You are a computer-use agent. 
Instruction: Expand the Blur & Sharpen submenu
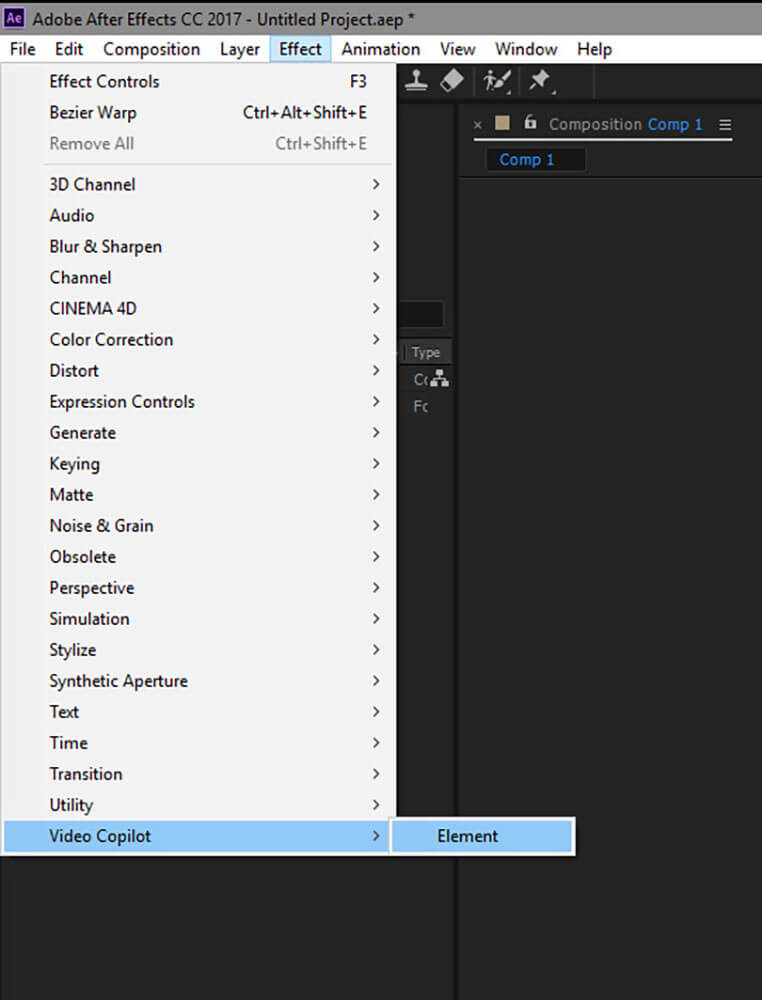[199, 247]
